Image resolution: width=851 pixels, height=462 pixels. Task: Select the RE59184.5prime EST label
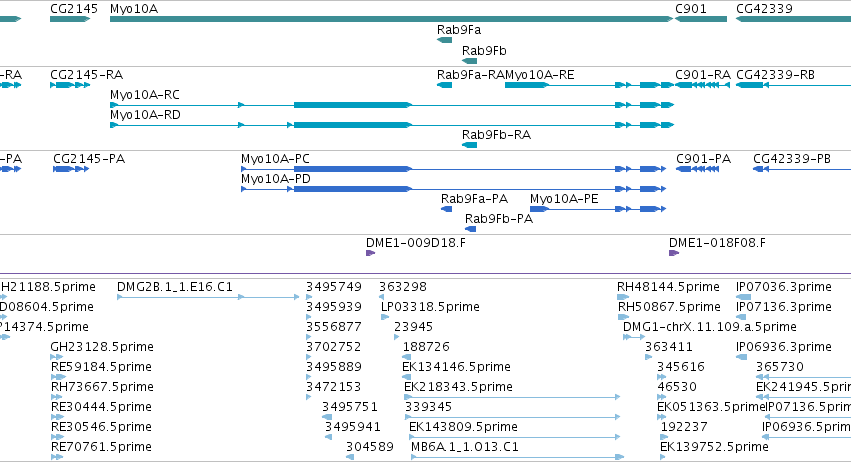(x=101, y=367)
